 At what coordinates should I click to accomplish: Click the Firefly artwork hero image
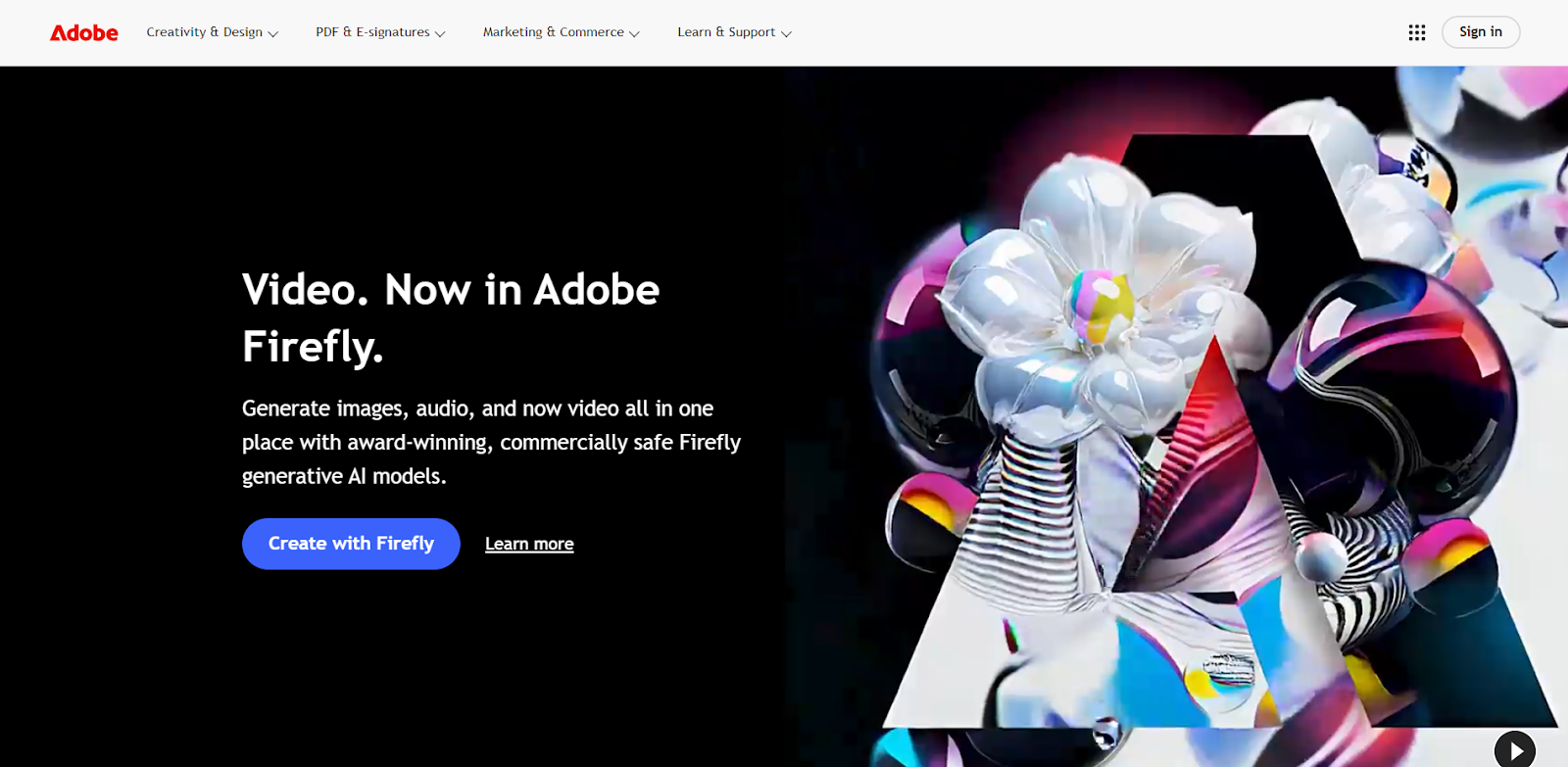pos(1176,416)
